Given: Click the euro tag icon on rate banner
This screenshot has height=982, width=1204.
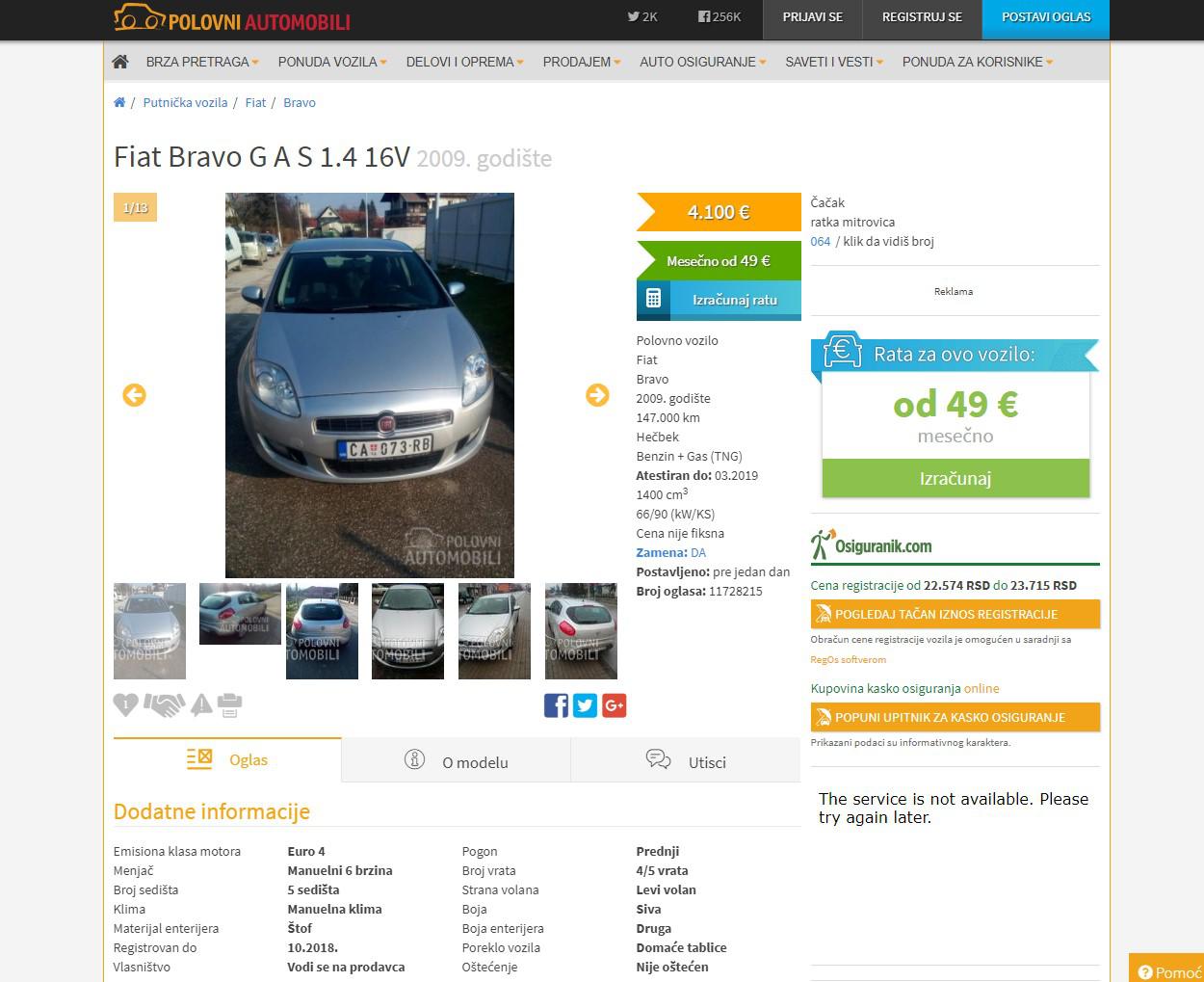Looking at the screenshot, I should click(x=842, y=352).
